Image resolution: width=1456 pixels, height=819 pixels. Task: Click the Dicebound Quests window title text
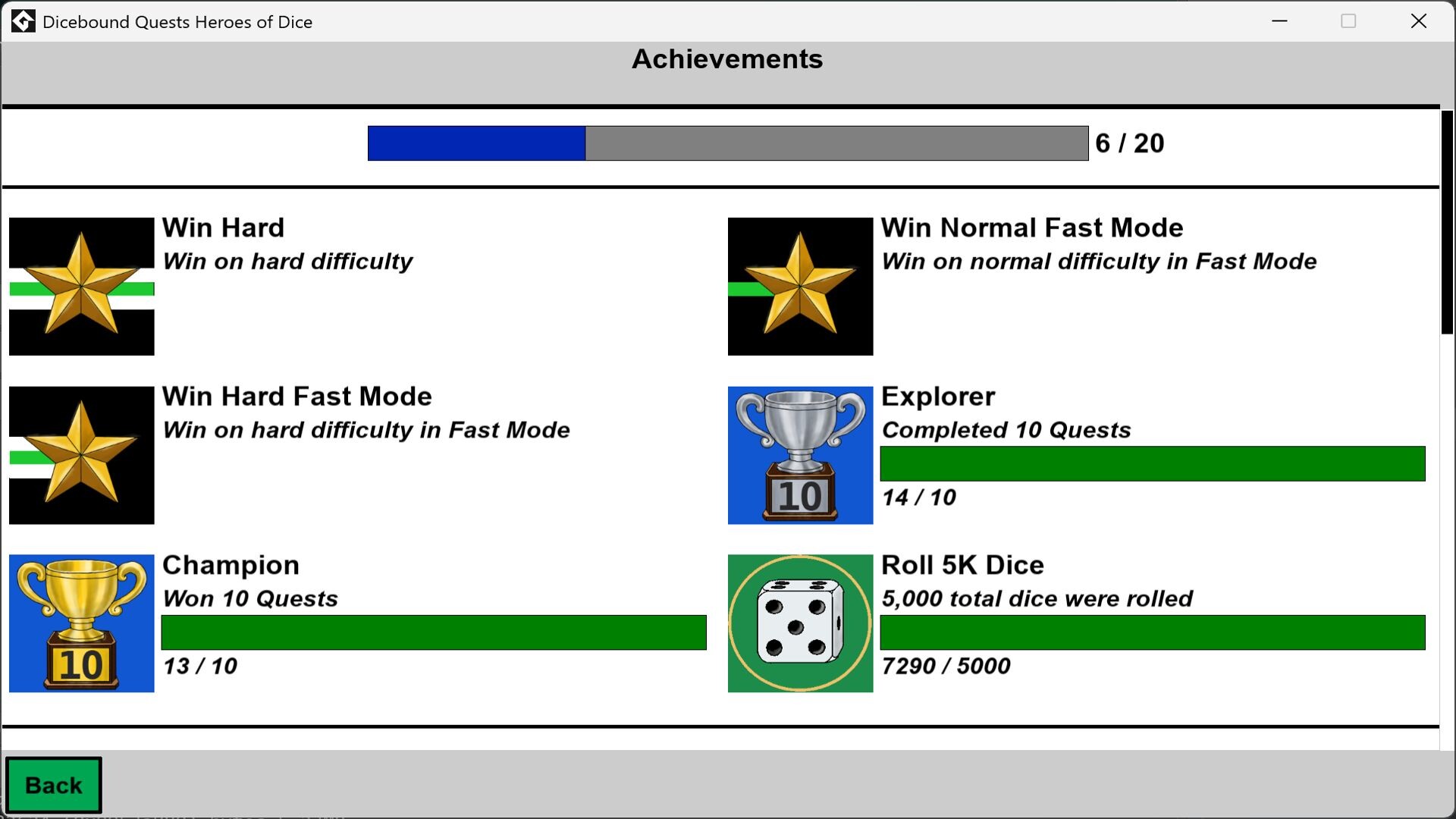click(177, 22)
